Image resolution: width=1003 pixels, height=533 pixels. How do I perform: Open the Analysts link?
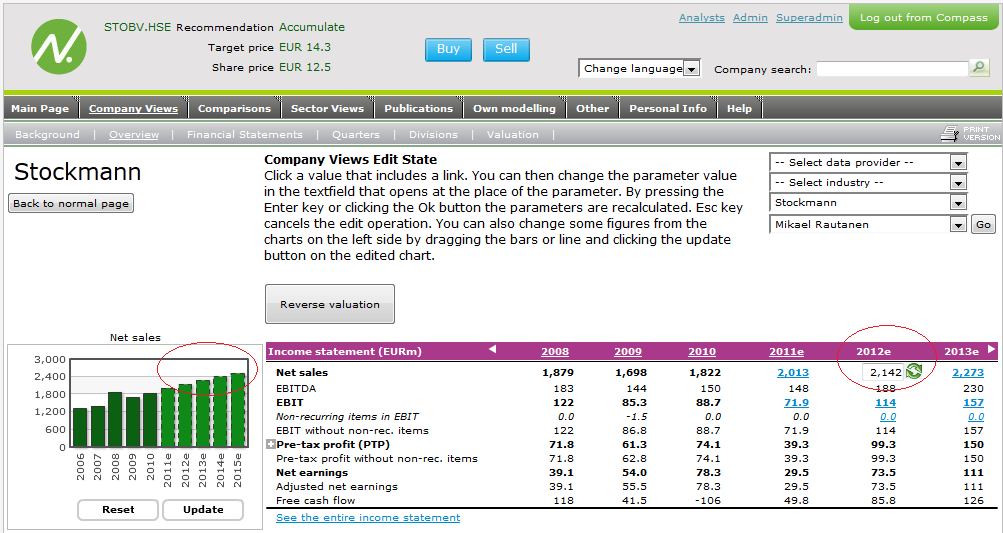702,17
